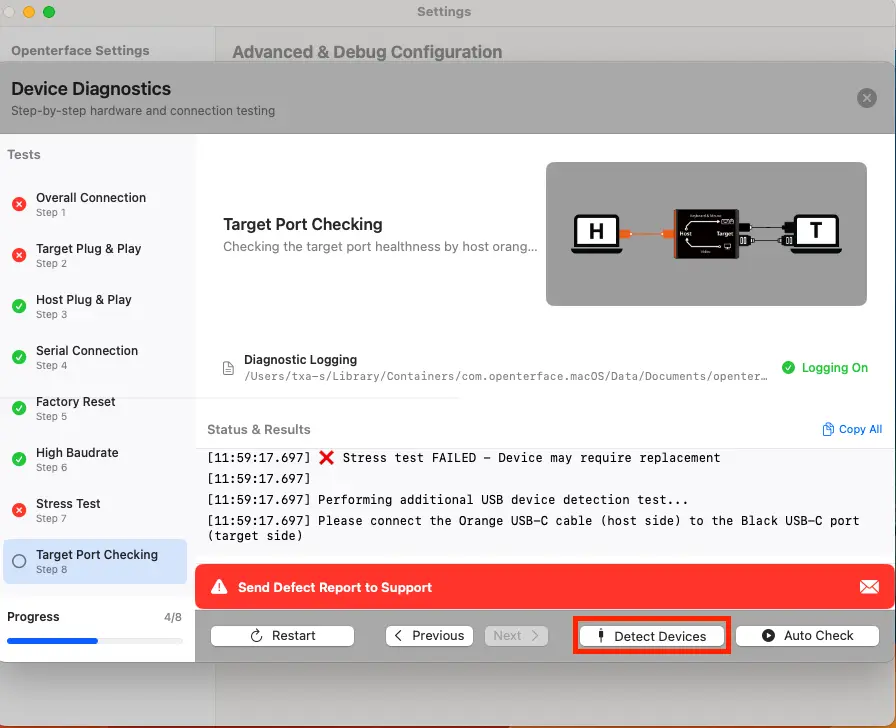This screenshot has height=728, width=896.
Task: Click the warning triangle icon on defect report
Action: tap(218, 588)
